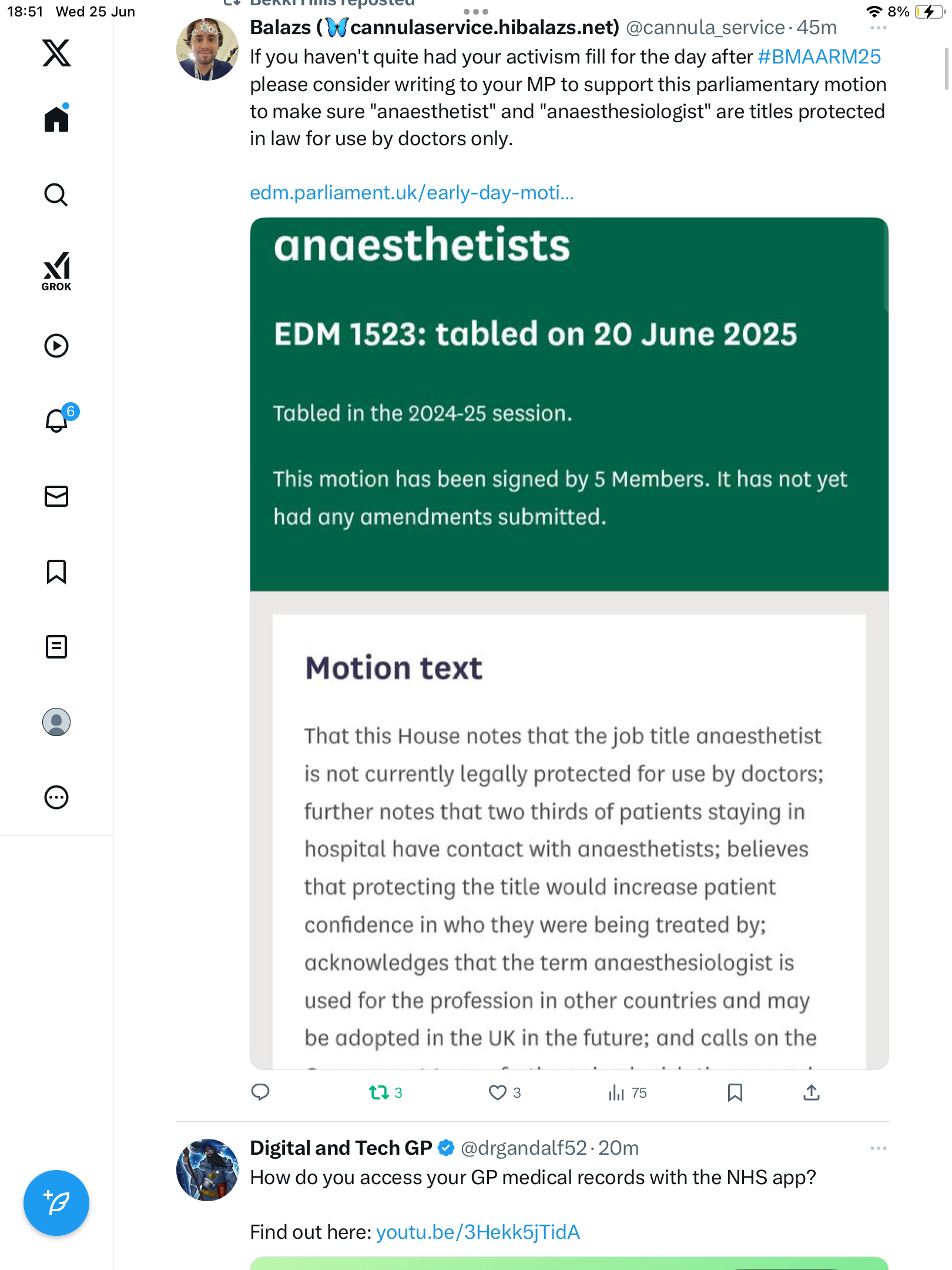Open the Search magnifier icon

click(x=56, y=195)
